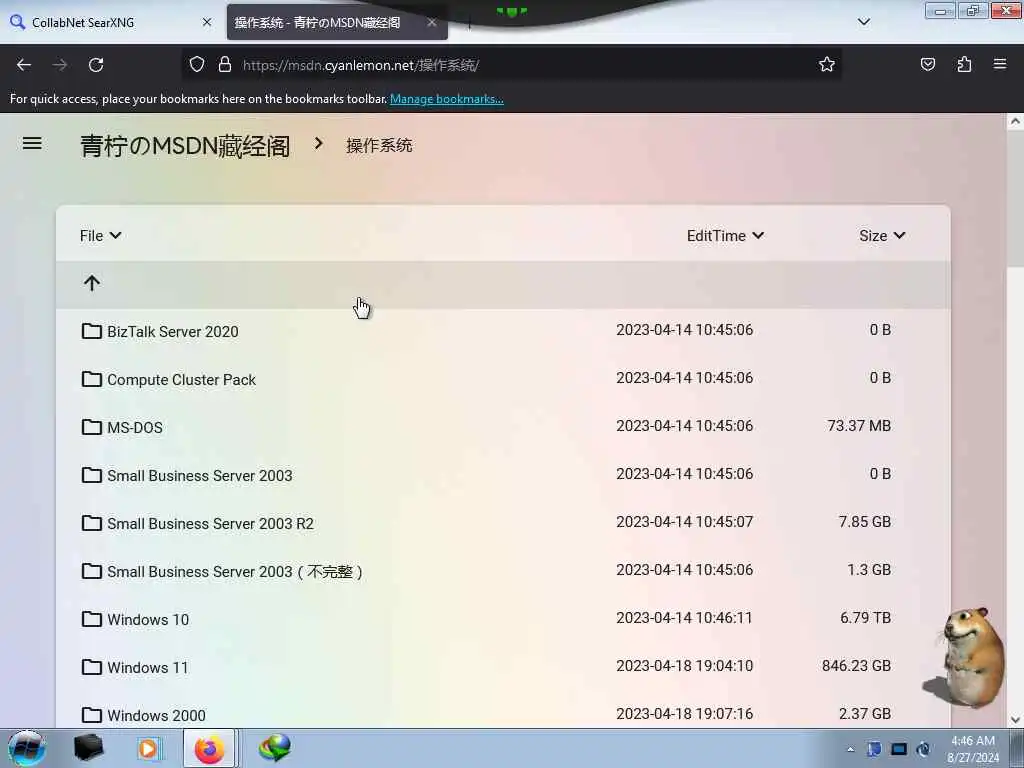
Task: Click the MS-DOS folder icon
Action: [91, 427]
